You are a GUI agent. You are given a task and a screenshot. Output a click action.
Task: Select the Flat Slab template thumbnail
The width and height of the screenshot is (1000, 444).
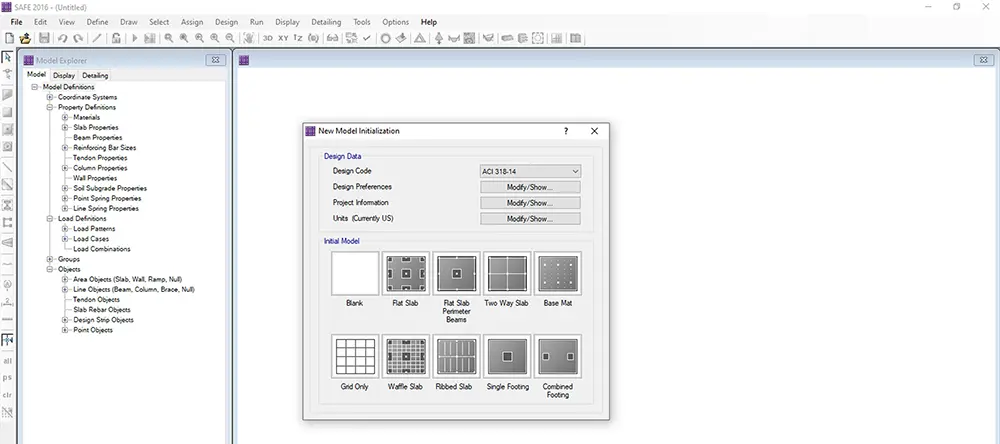pos(406,274)
